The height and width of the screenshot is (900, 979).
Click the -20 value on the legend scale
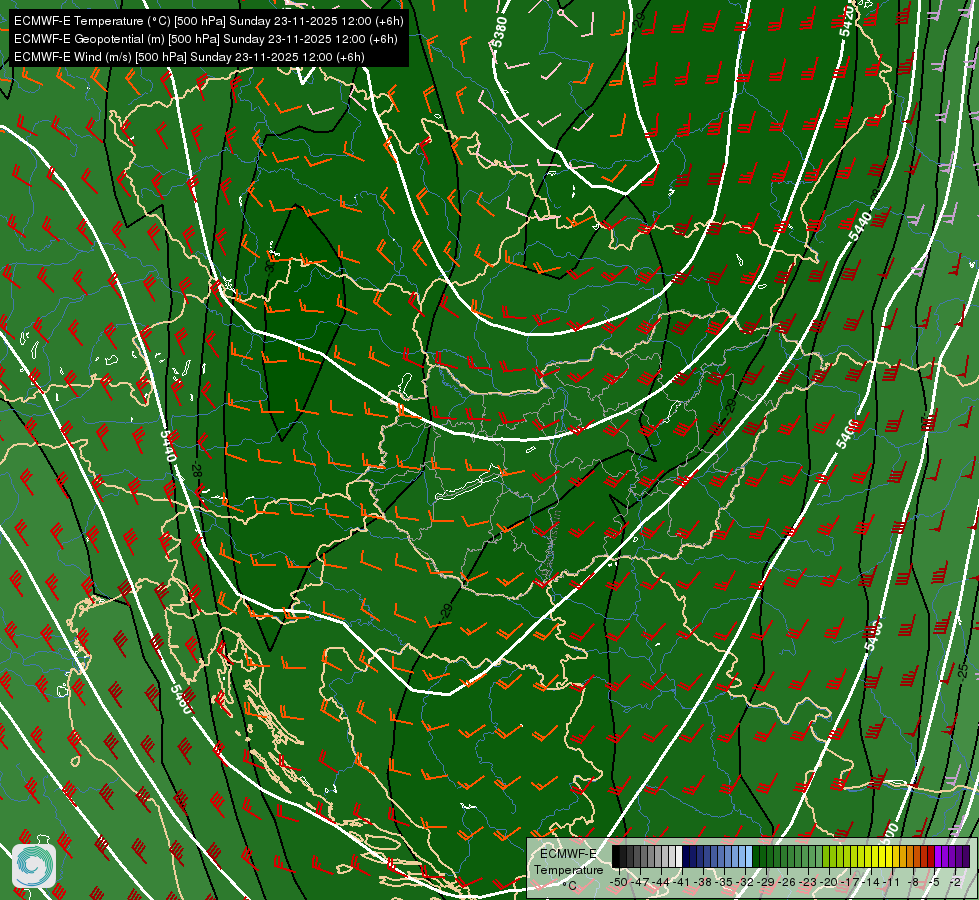[x=828, y=882]
